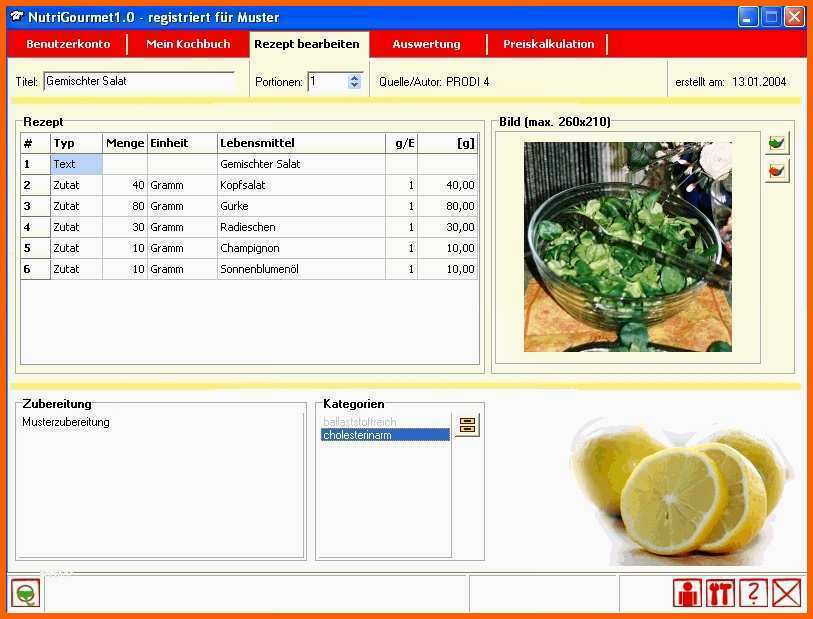Select the cholesterinarm category
Screen dimensions: 813x619
pos(385,435)
